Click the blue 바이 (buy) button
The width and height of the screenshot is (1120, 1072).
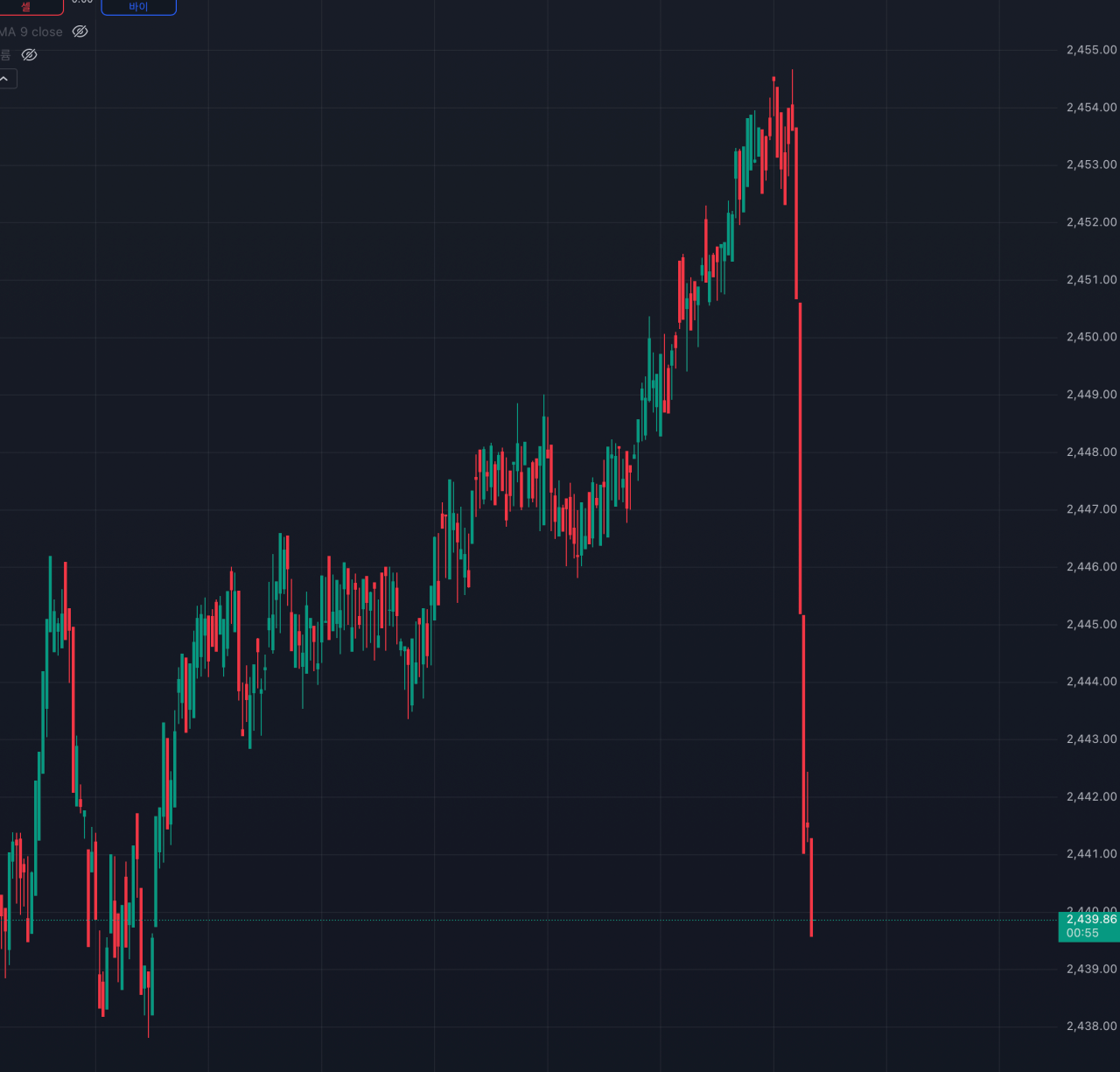point(138,7)
